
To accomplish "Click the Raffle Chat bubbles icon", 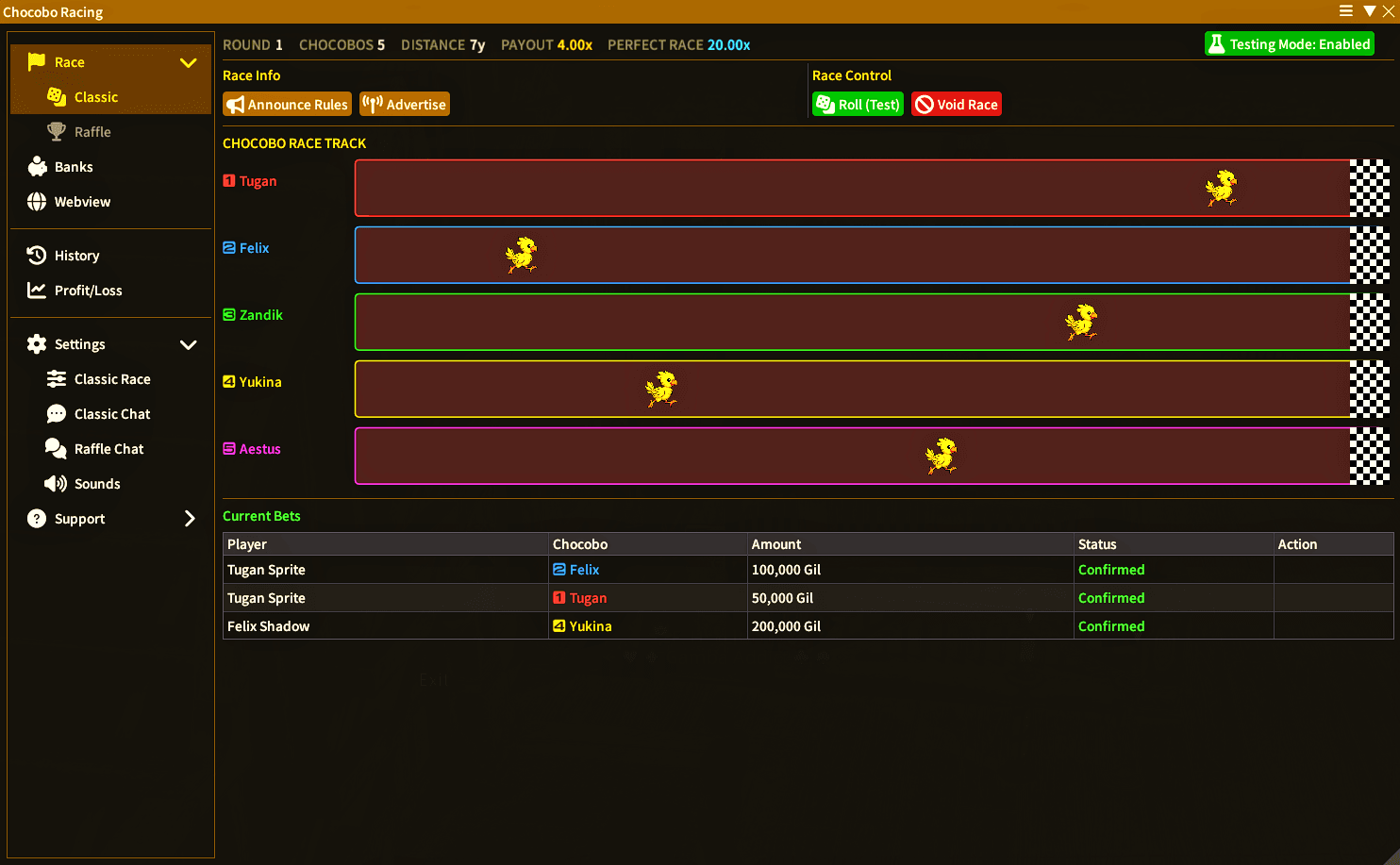I will coord(57,449).
